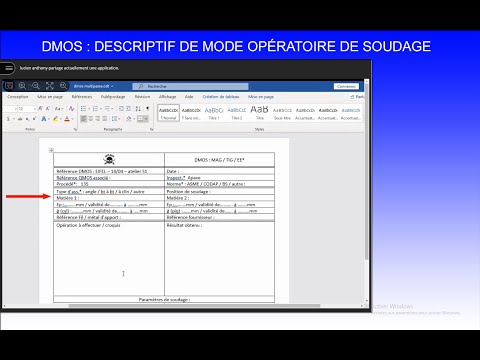The width and height of the screenshot is (480, 360).
Task: Open the Références ribbon tab
Action: [x=82, y=97]
